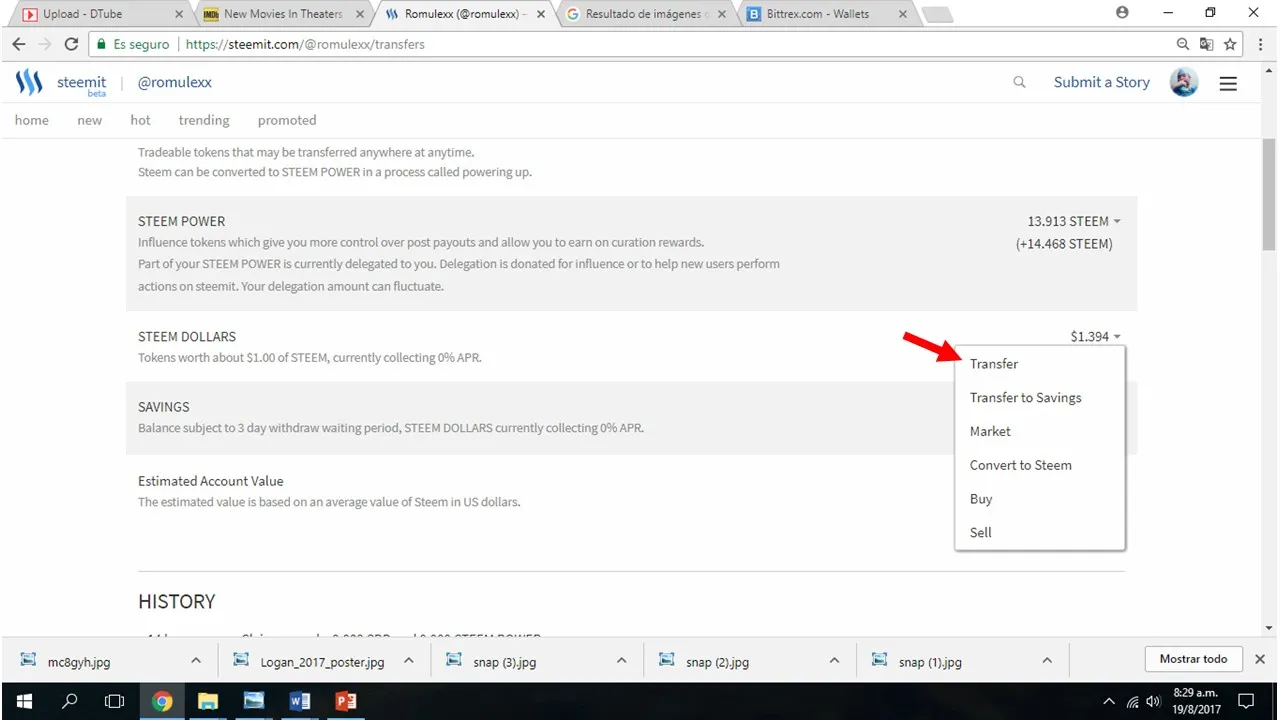Open the search magnifier on Steemit header

click(x=1019, y=82)
